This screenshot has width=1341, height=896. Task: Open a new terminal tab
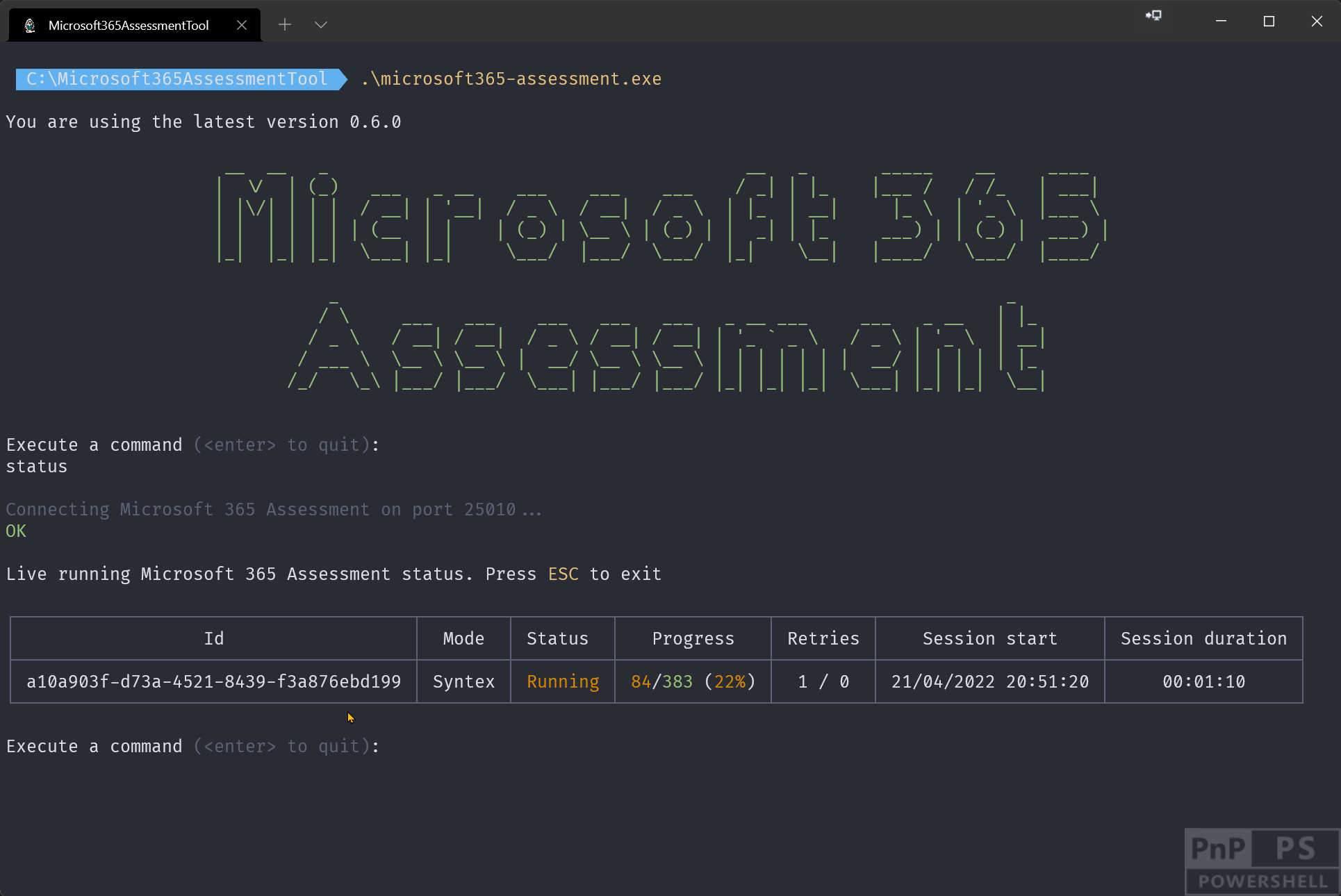pyautogui.click(x=285, y=25)
